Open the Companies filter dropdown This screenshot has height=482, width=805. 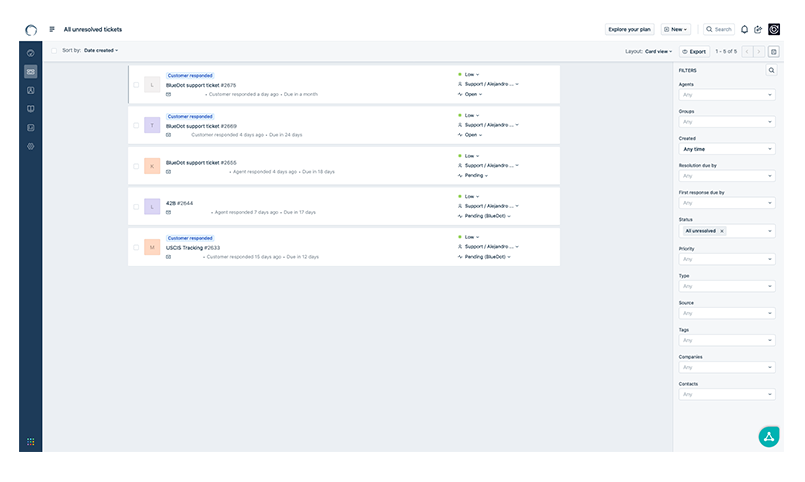pyautogui.click(x=726, y=368)
